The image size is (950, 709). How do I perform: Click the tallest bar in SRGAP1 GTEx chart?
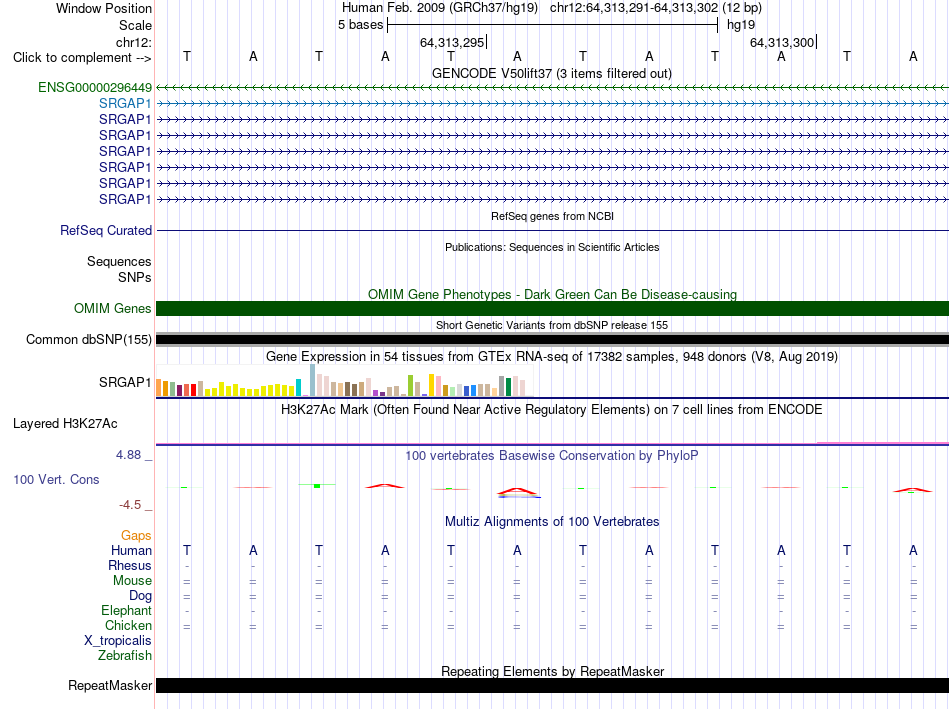313,380
